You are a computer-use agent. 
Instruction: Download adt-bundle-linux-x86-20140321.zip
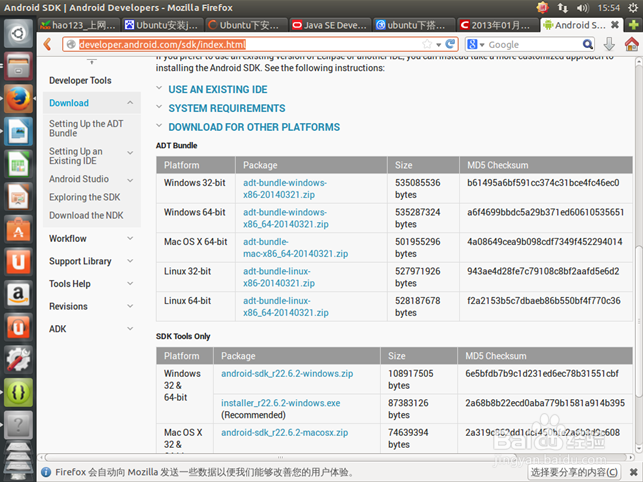click(279, 277)
